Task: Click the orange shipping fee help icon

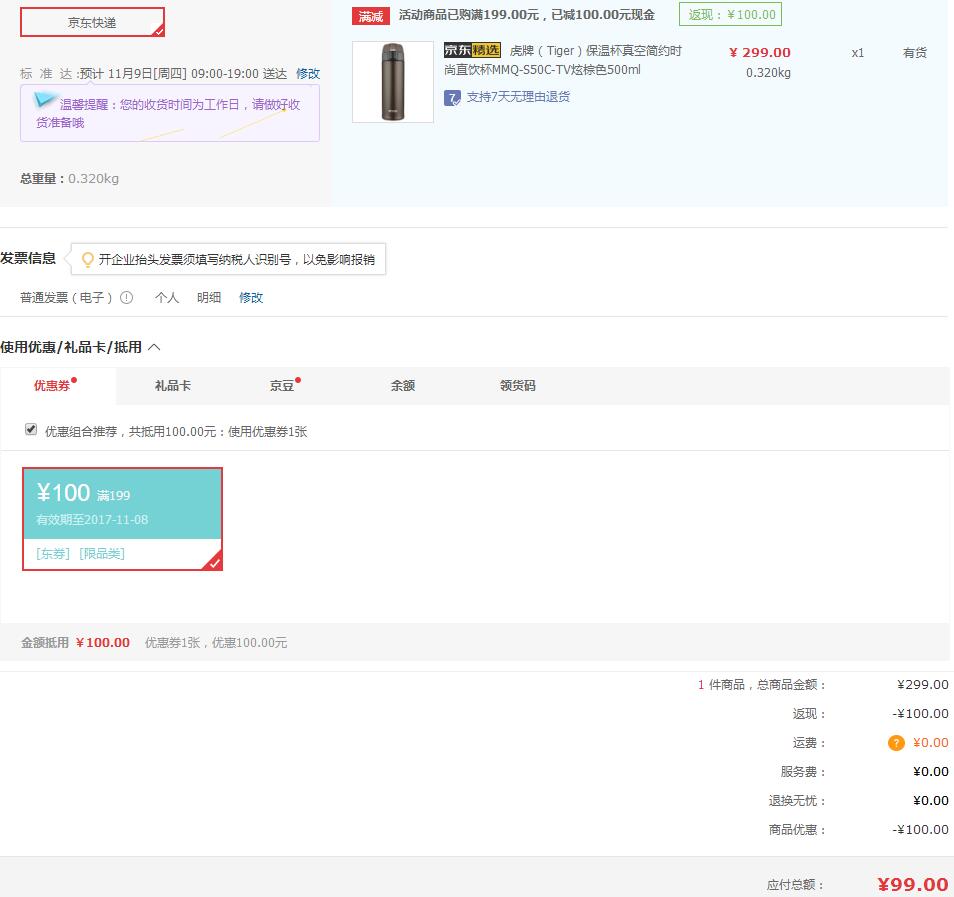Action: point(896,743)
